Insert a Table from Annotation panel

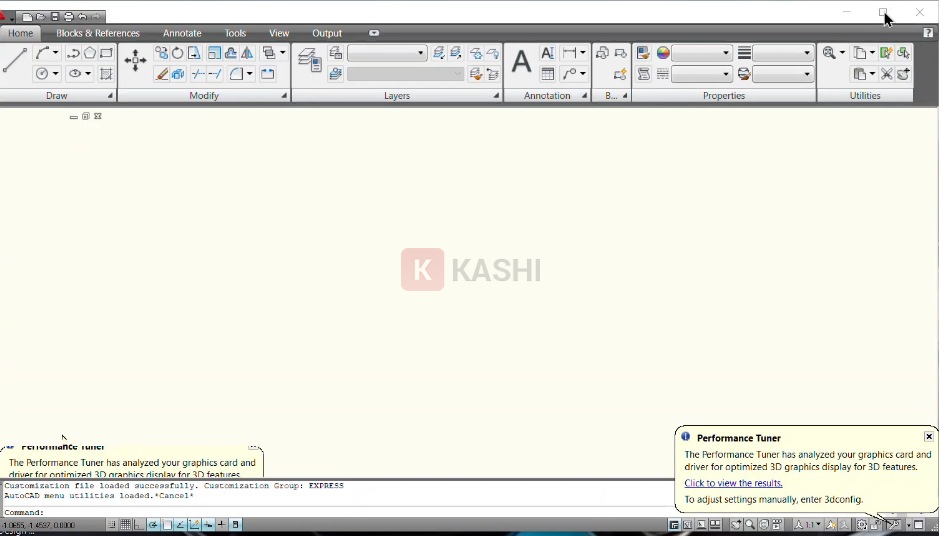pos(547,74)
